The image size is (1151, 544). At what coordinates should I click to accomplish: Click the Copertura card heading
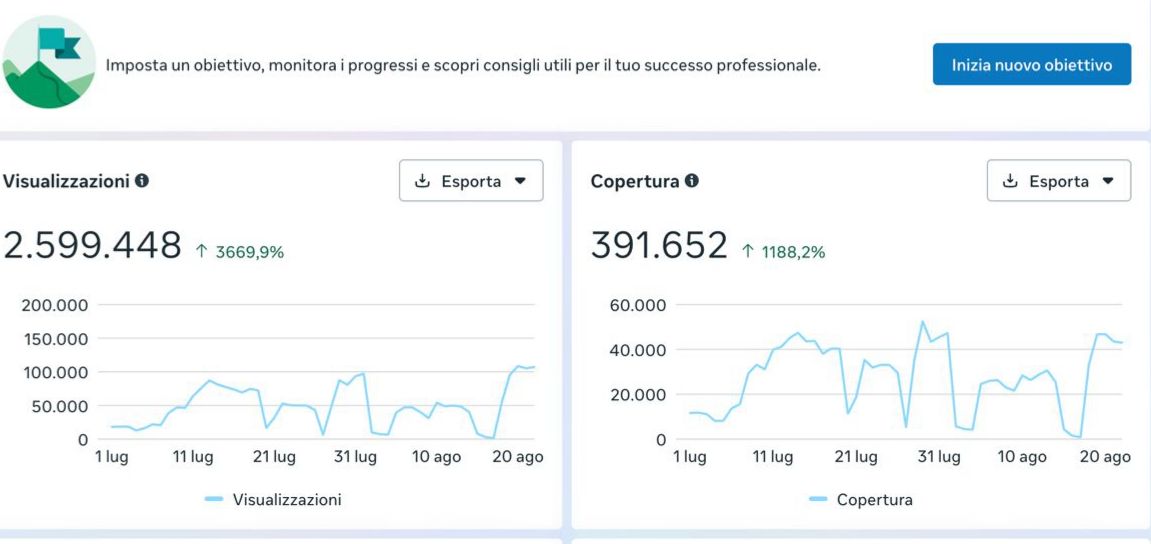(x=635, y=181)
